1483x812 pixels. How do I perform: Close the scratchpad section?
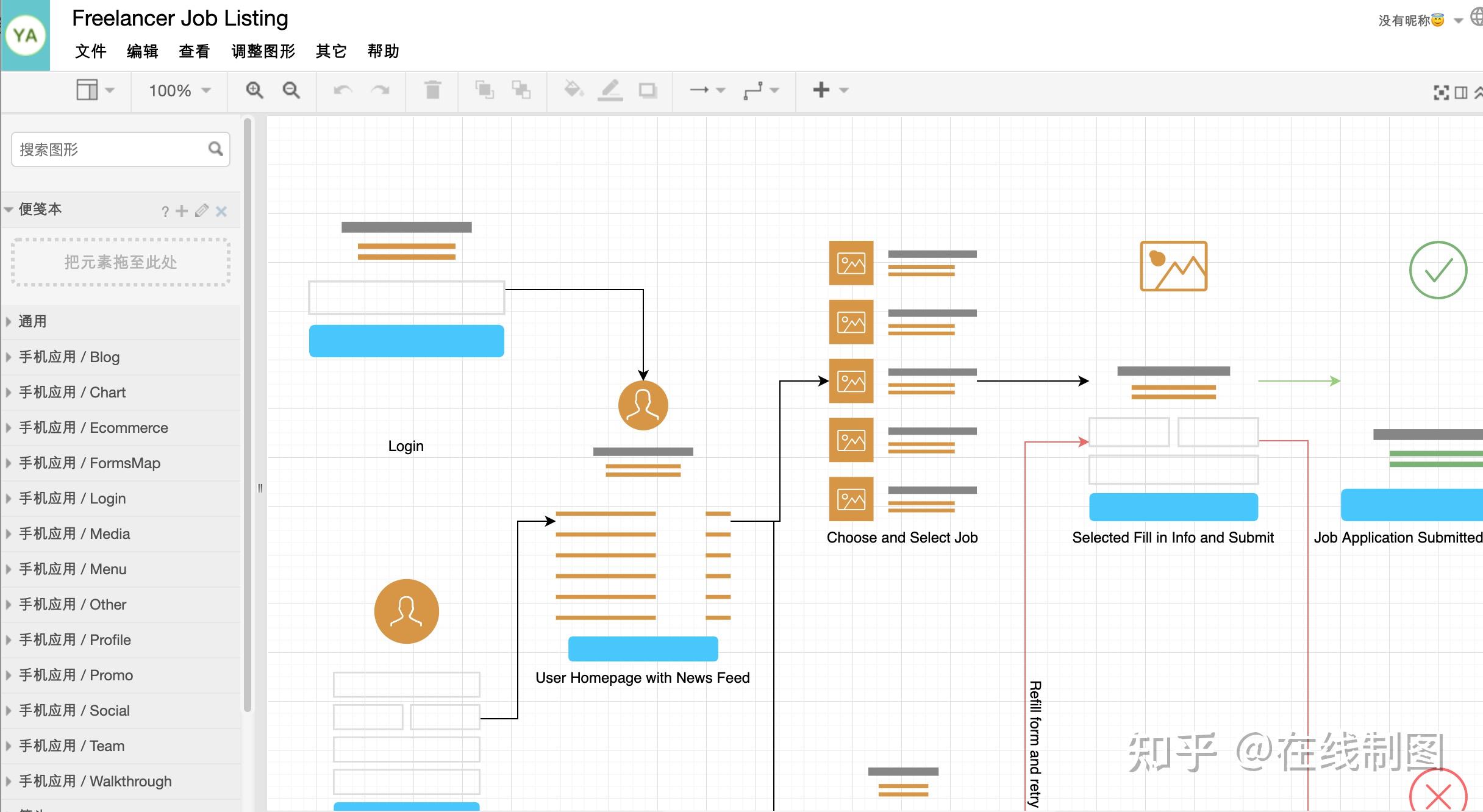(221, 212)
